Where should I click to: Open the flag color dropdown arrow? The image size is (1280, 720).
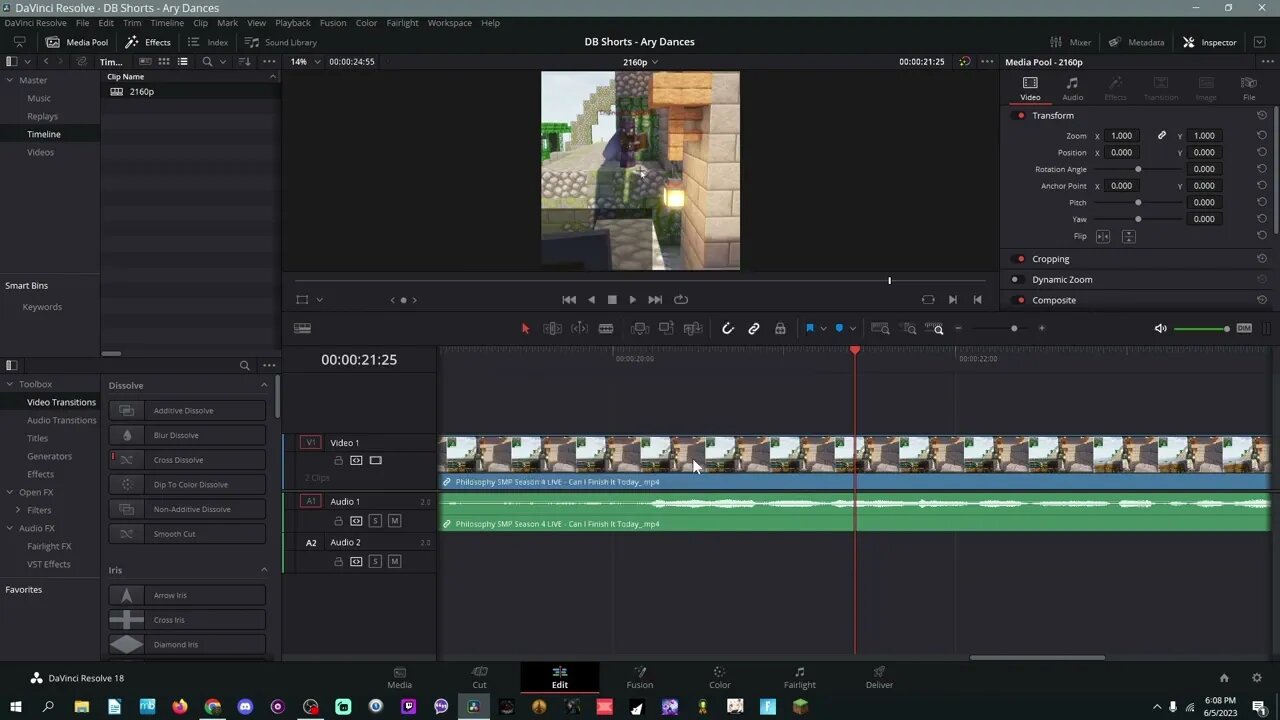pos(823,329)
